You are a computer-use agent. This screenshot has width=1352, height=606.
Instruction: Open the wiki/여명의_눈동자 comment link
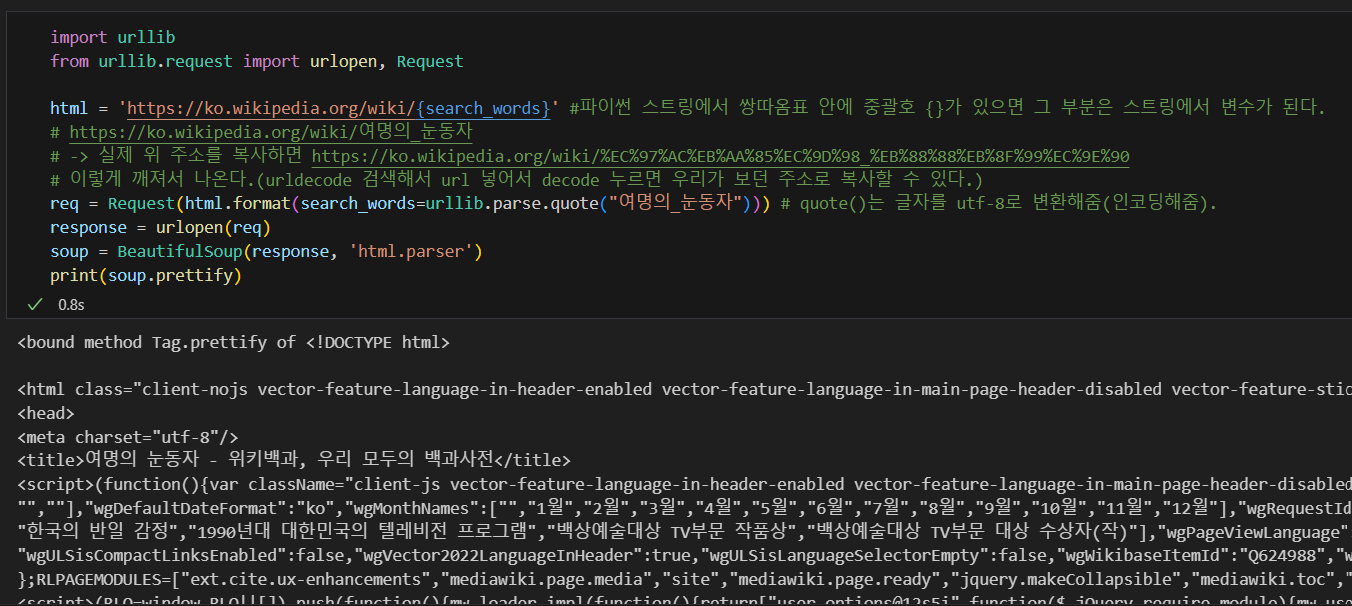(271, 132)
